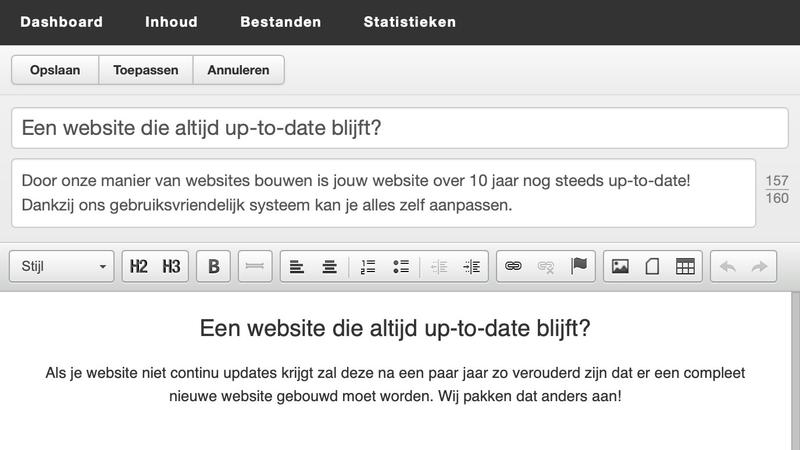Cancel editing with Annuleren
The image size is (800, 450).
coord(238,70)
